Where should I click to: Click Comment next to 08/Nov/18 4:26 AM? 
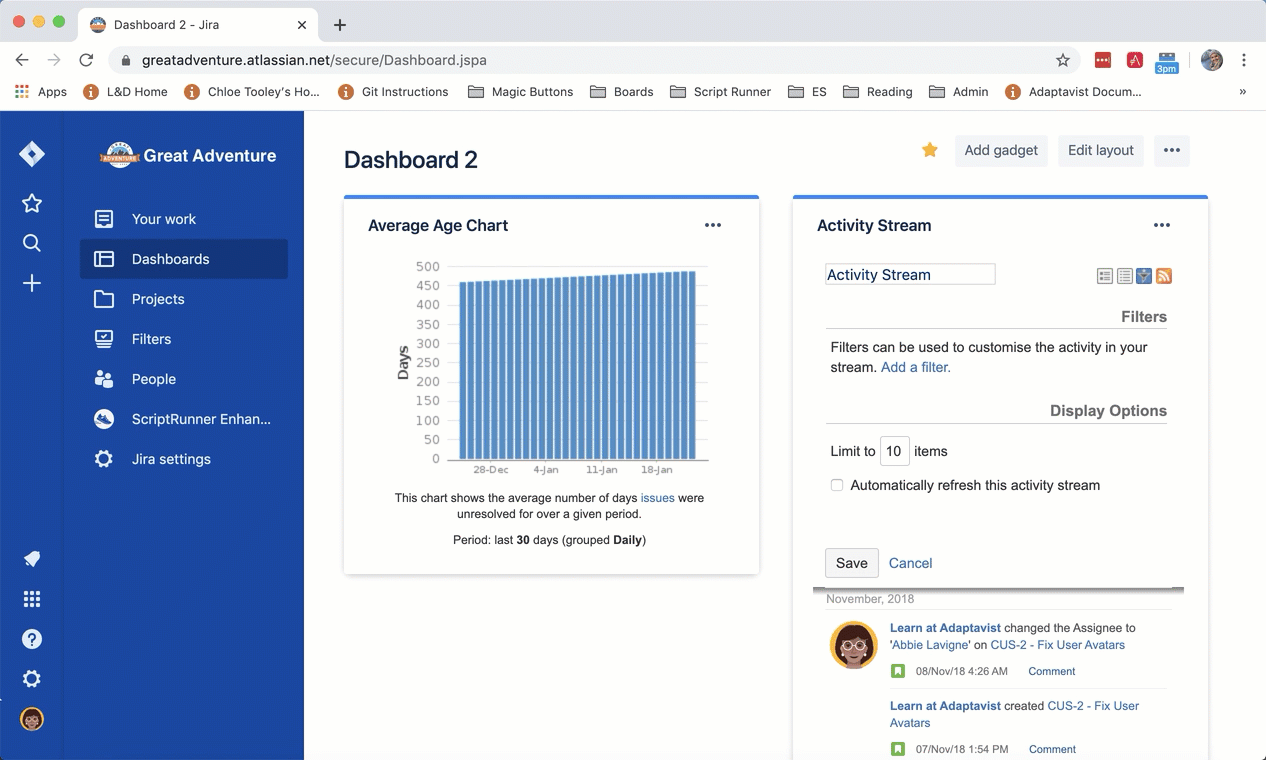tap(1052, 671)
